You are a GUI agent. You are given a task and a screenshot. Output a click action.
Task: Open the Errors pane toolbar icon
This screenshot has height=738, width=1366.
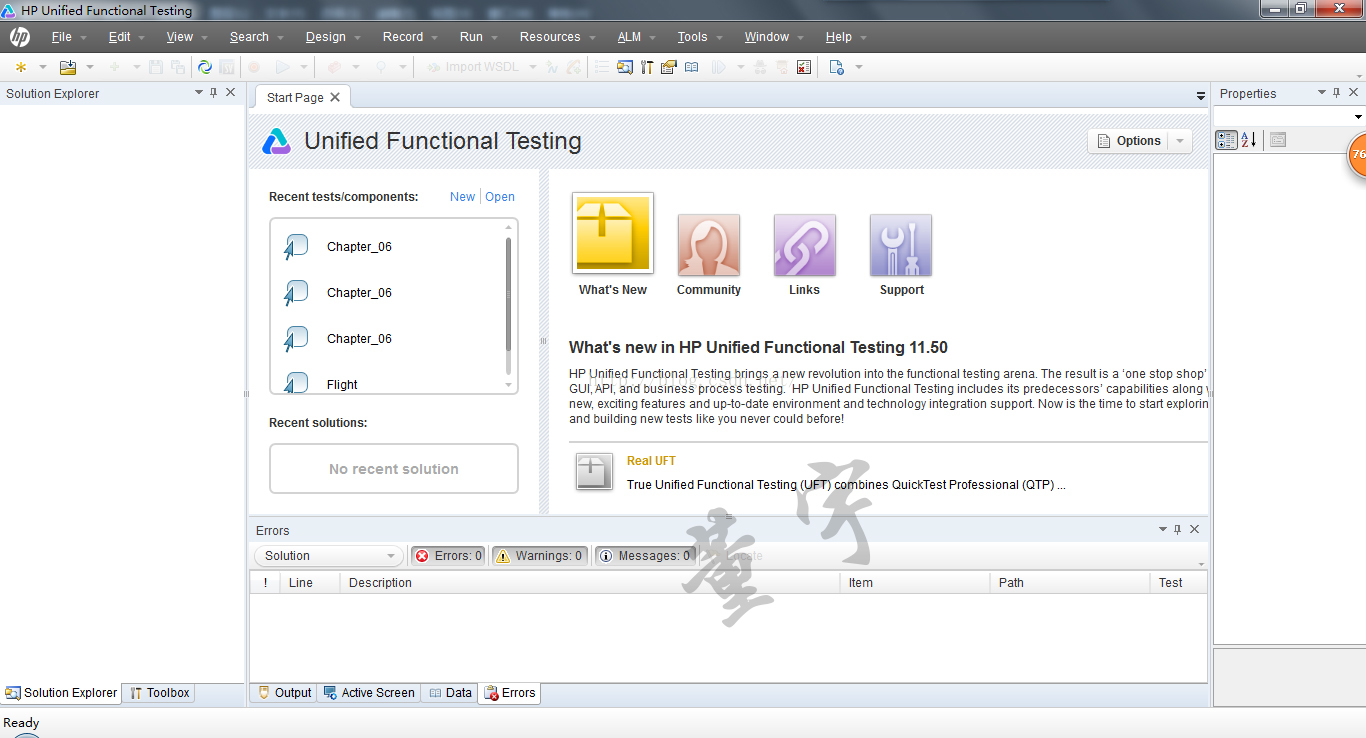[804, 67]
